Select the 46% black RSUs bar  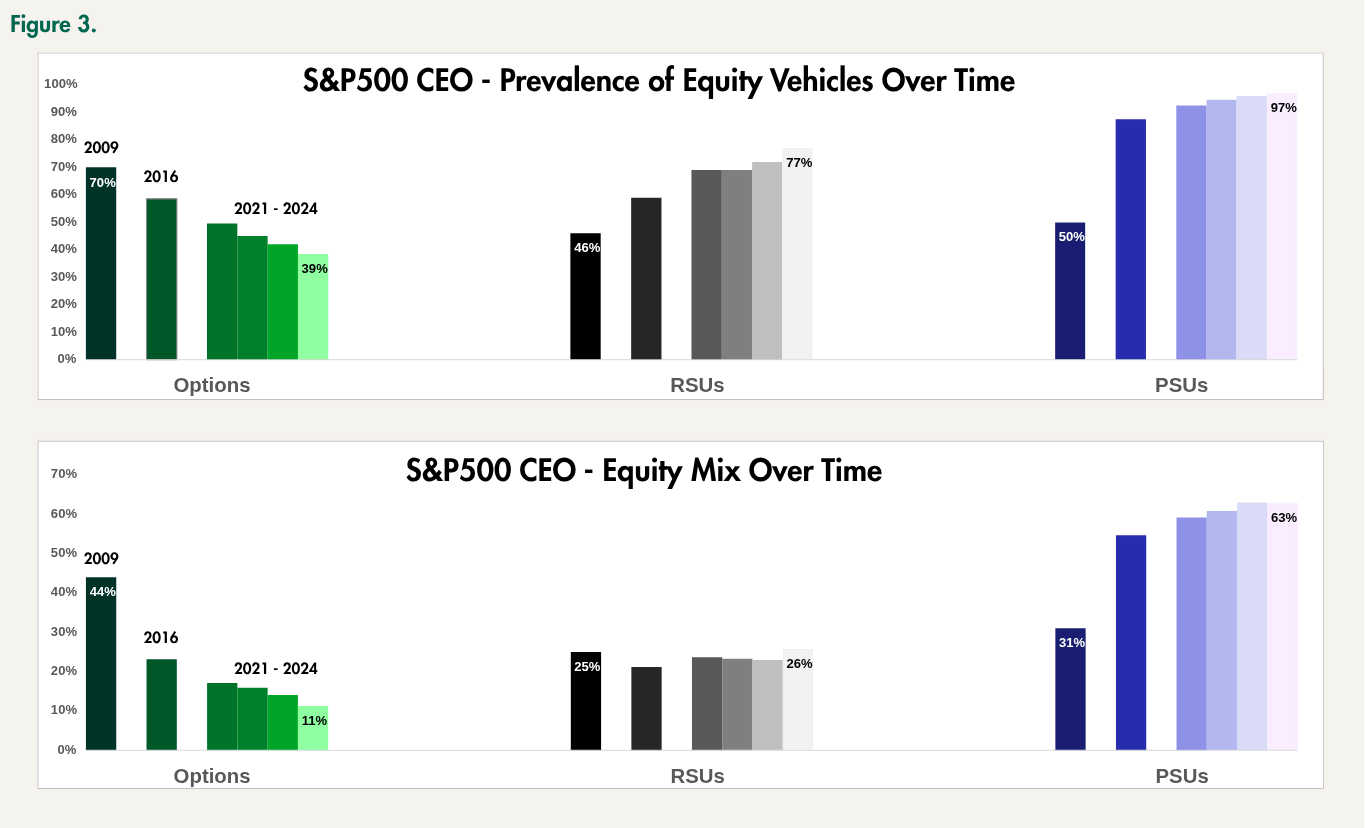[586, 300]
